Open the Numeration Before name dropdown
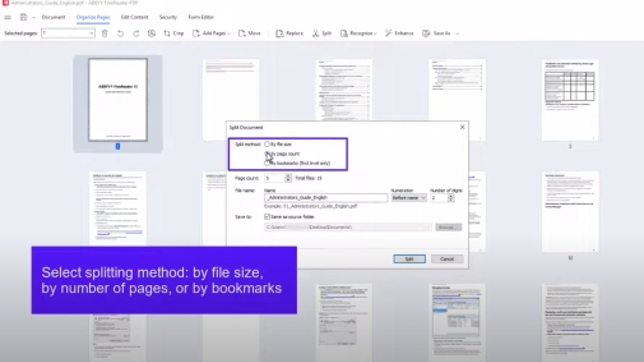Image resolution: width=644 pixels, height=362 pixels. [409, 198]
